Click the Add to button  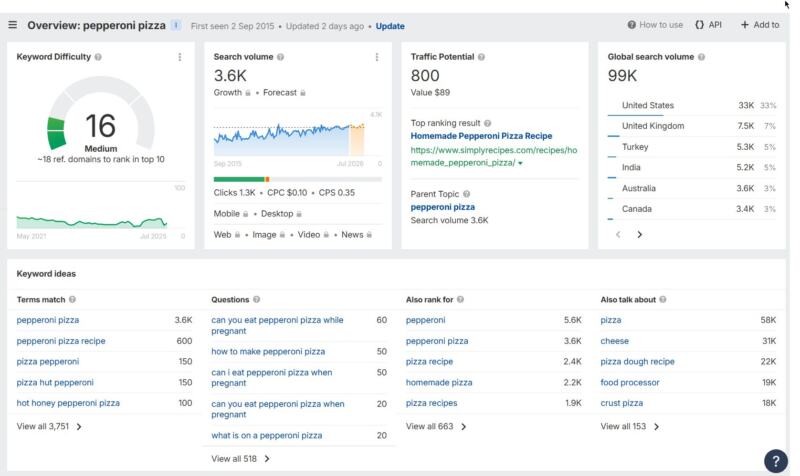click(x=760, y=24)
